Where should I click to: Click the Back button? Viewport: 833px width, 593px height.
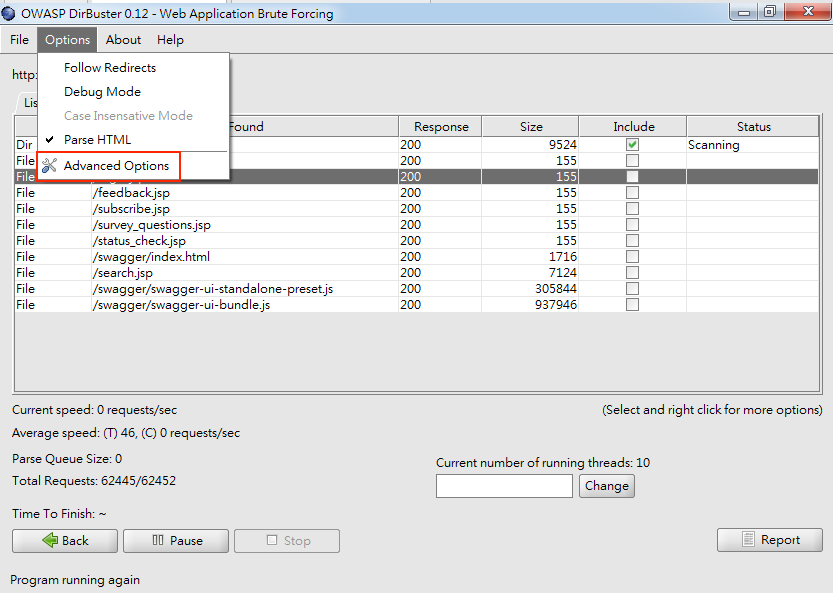[65, 540]
